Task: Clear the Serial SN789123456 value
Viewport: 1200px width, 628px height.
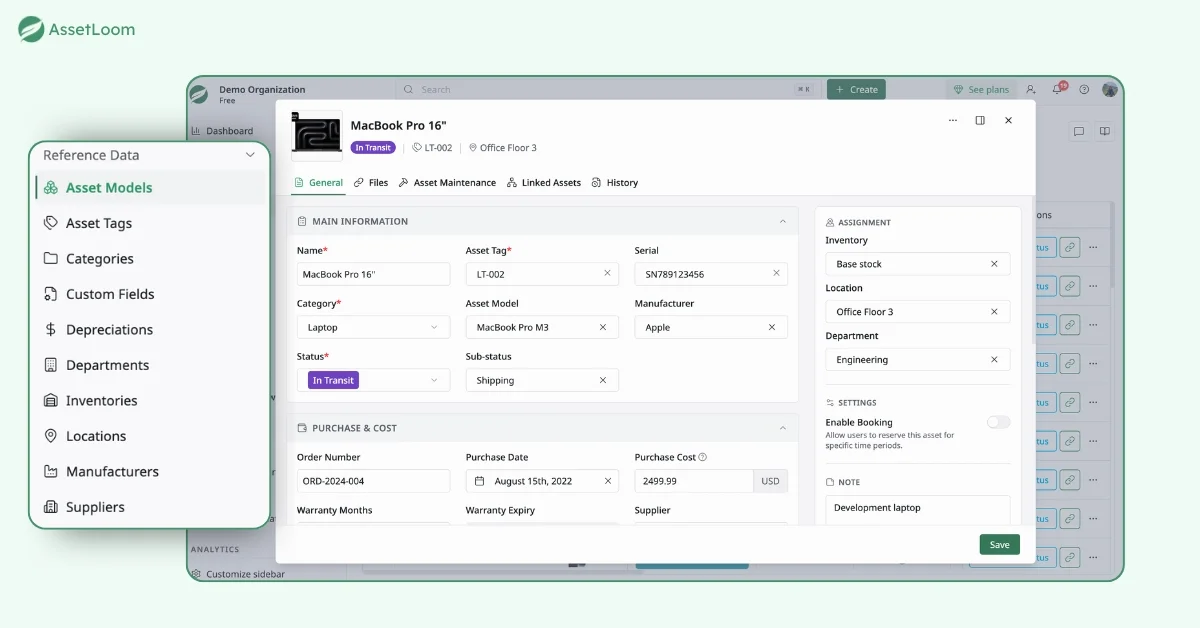Action: click(776, 273)
